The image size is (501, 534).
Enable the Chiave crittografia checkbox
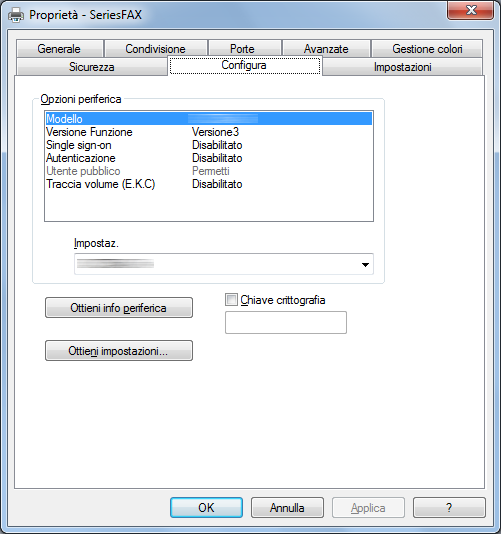231,300
